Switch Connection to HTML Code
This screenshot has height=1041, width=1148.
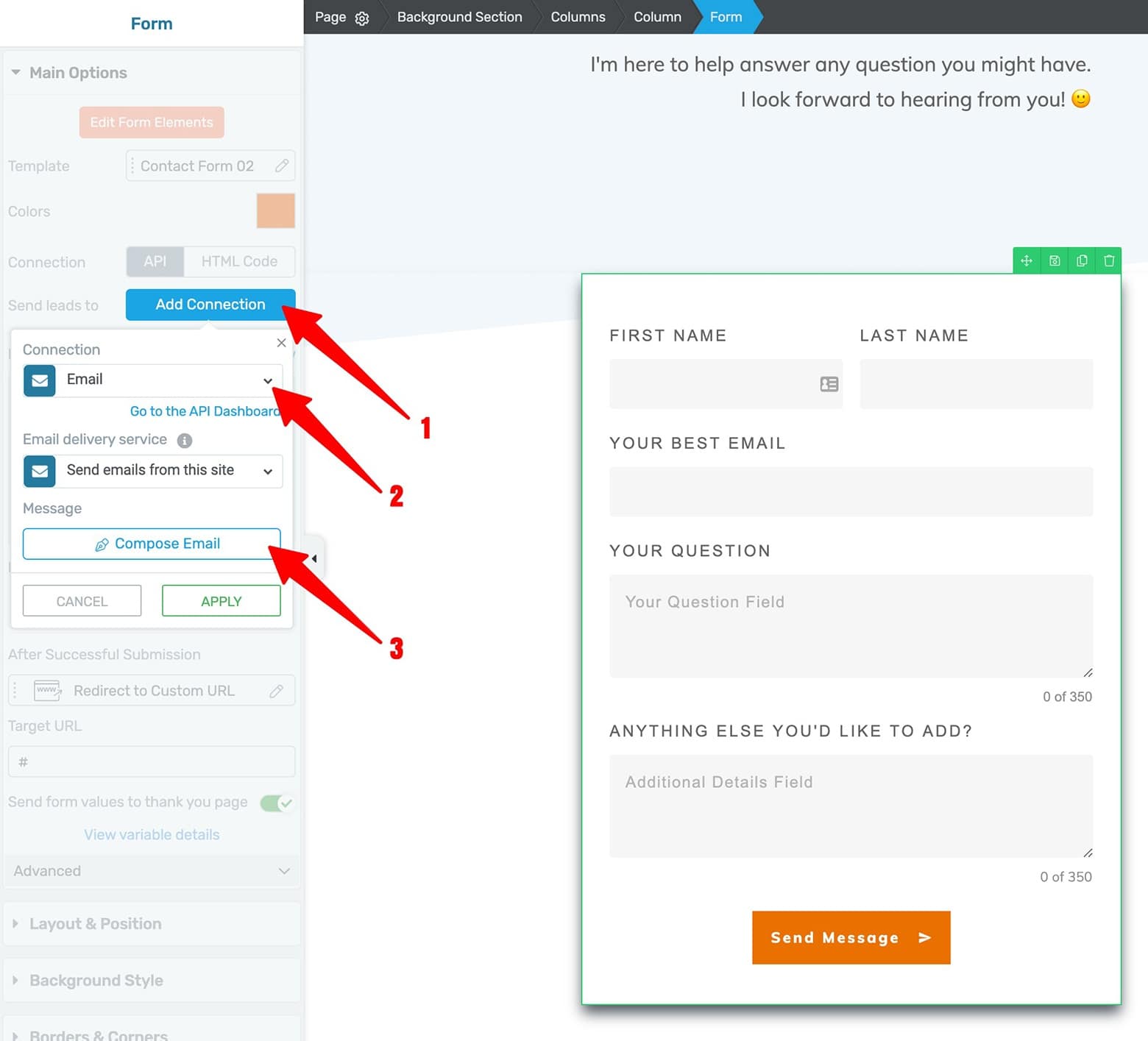(240, 261)
